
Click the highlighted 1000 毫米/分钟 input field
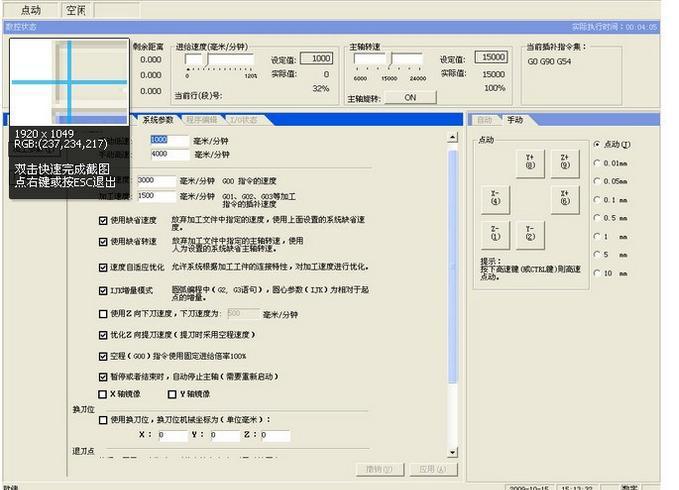[169, 140]
